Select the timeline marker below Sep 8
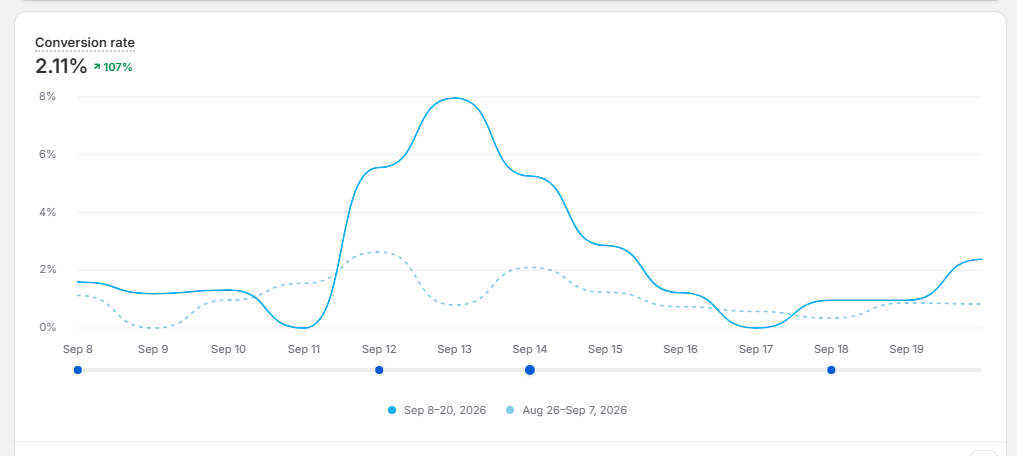This screenshot has width=1017, height=456. (78, 370)
